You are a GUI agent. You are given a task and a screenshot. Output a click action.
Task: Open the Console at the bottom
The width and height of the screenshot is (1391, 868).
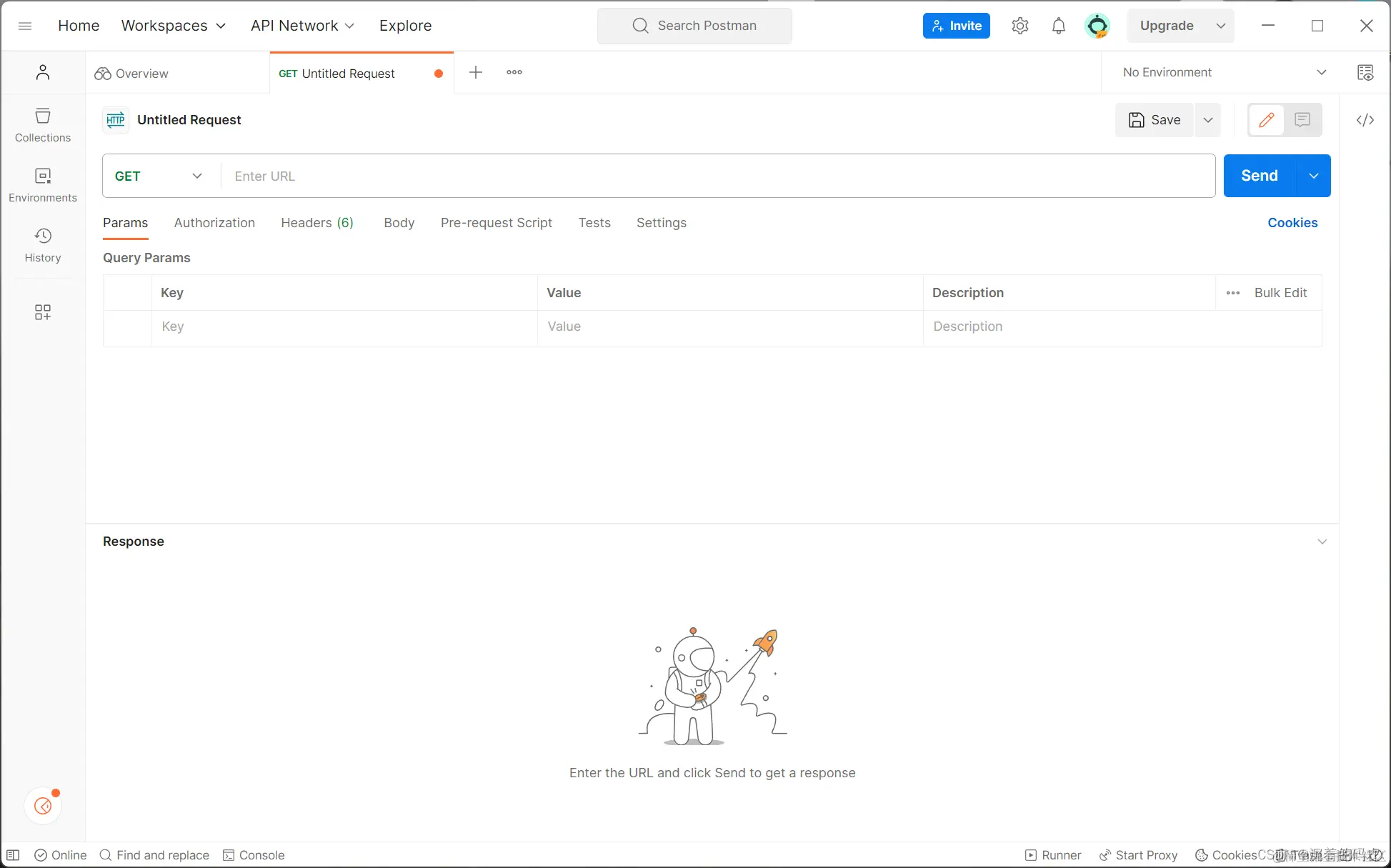click(254, 854)
